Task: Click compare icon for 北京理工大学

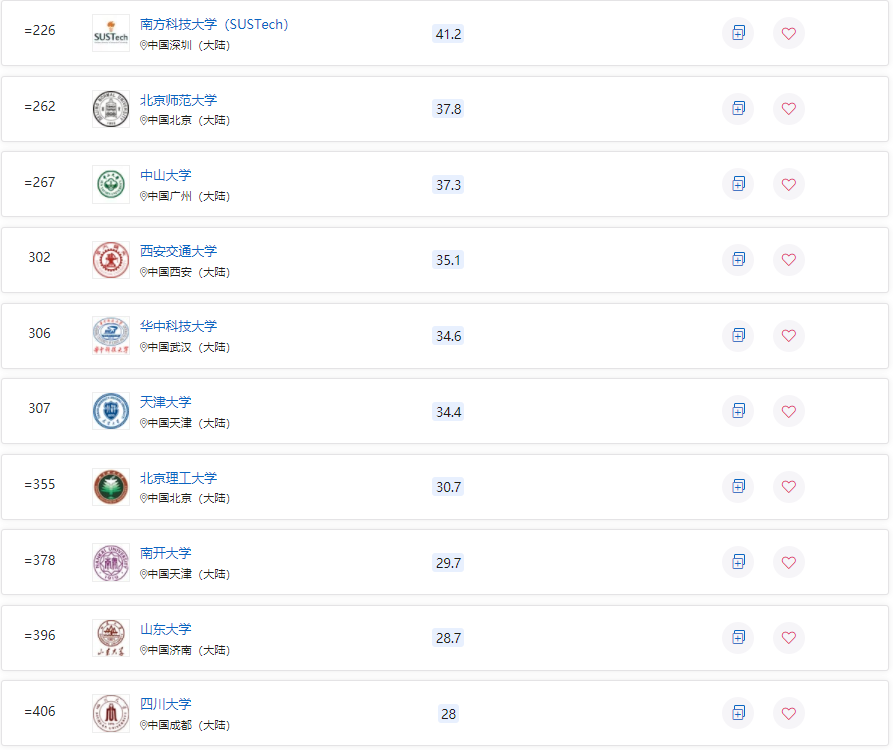Action: pyautogui.click(x=738, y=486)
